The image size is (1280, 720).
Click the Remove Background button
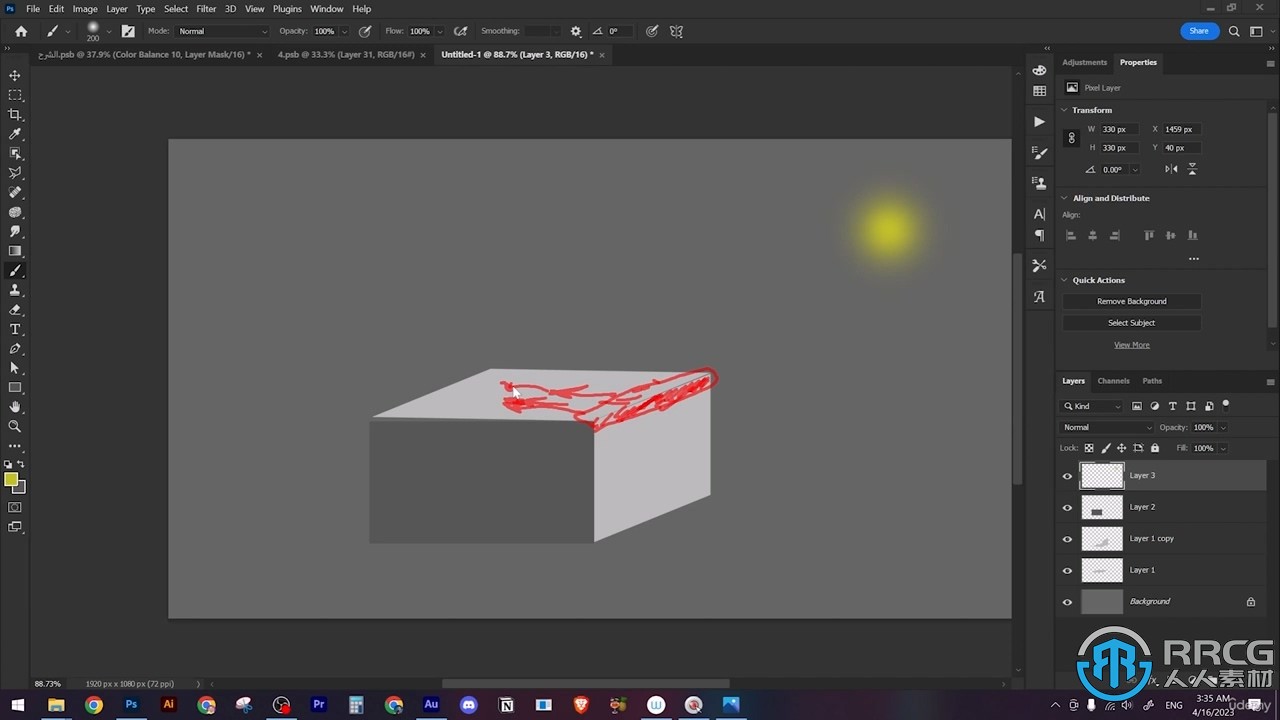1132,301
